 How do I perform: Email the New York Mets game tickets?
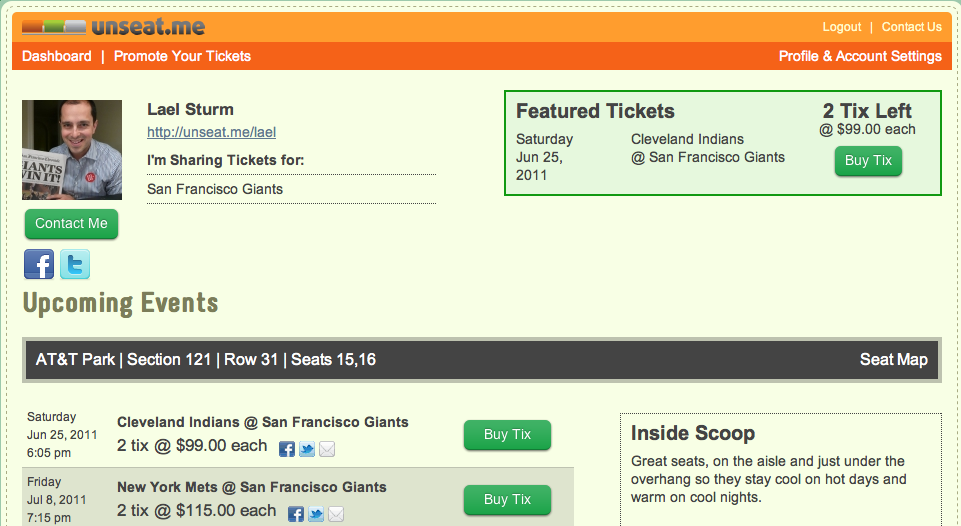coord(336,514)
